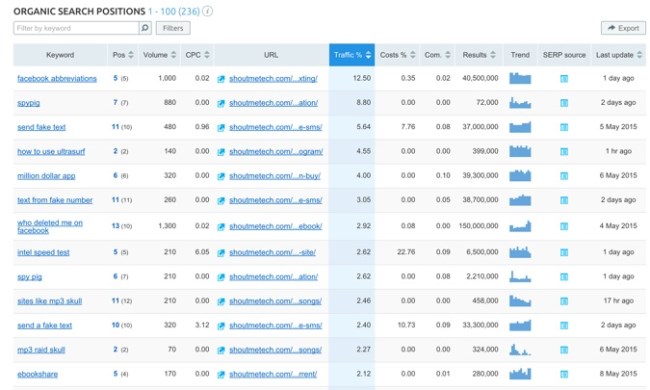
Task: View SERP source icon for mp3 raid skull
Action: pyautogui.click(x=564, y=350)
